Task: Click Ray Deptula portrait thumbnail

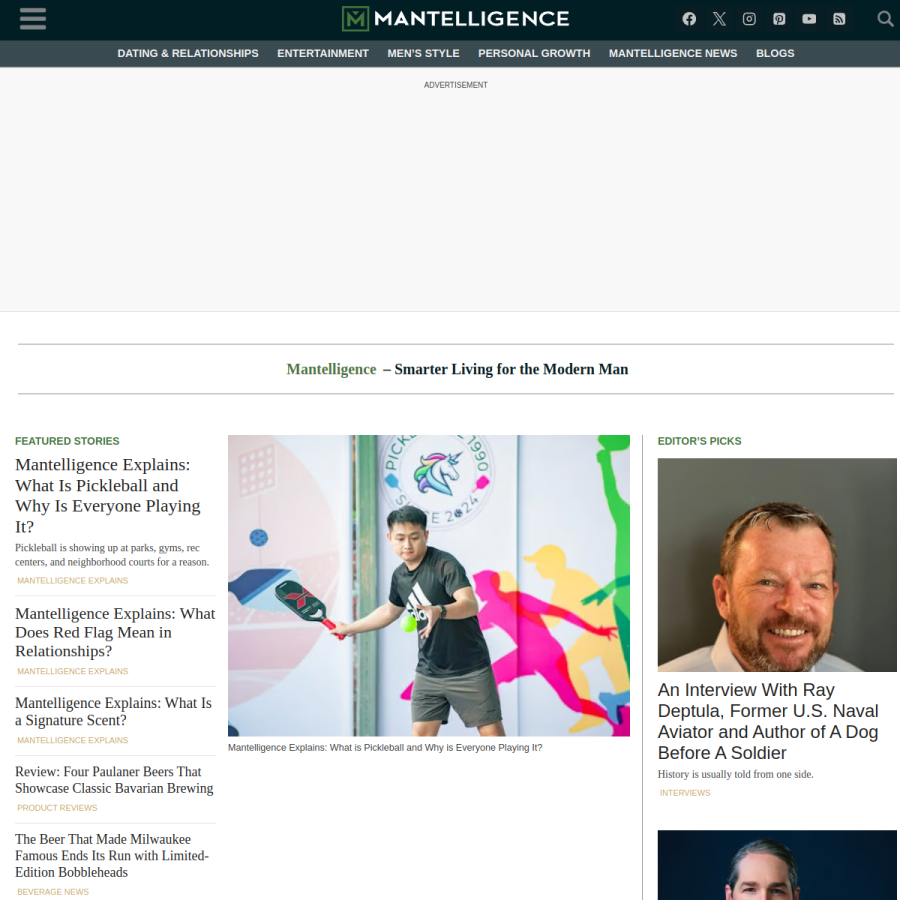Action: click(777, 565)
